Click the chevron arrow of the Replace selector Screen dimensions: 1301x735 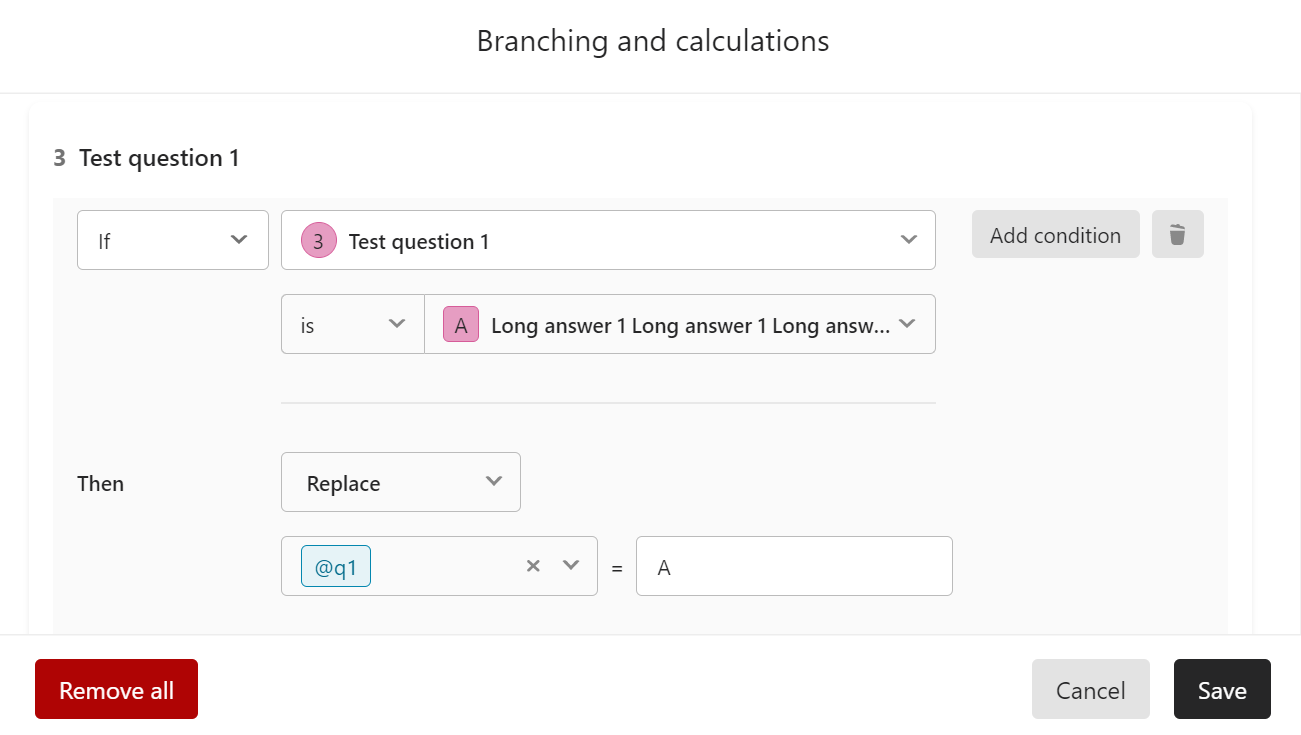tap(493, 481)
